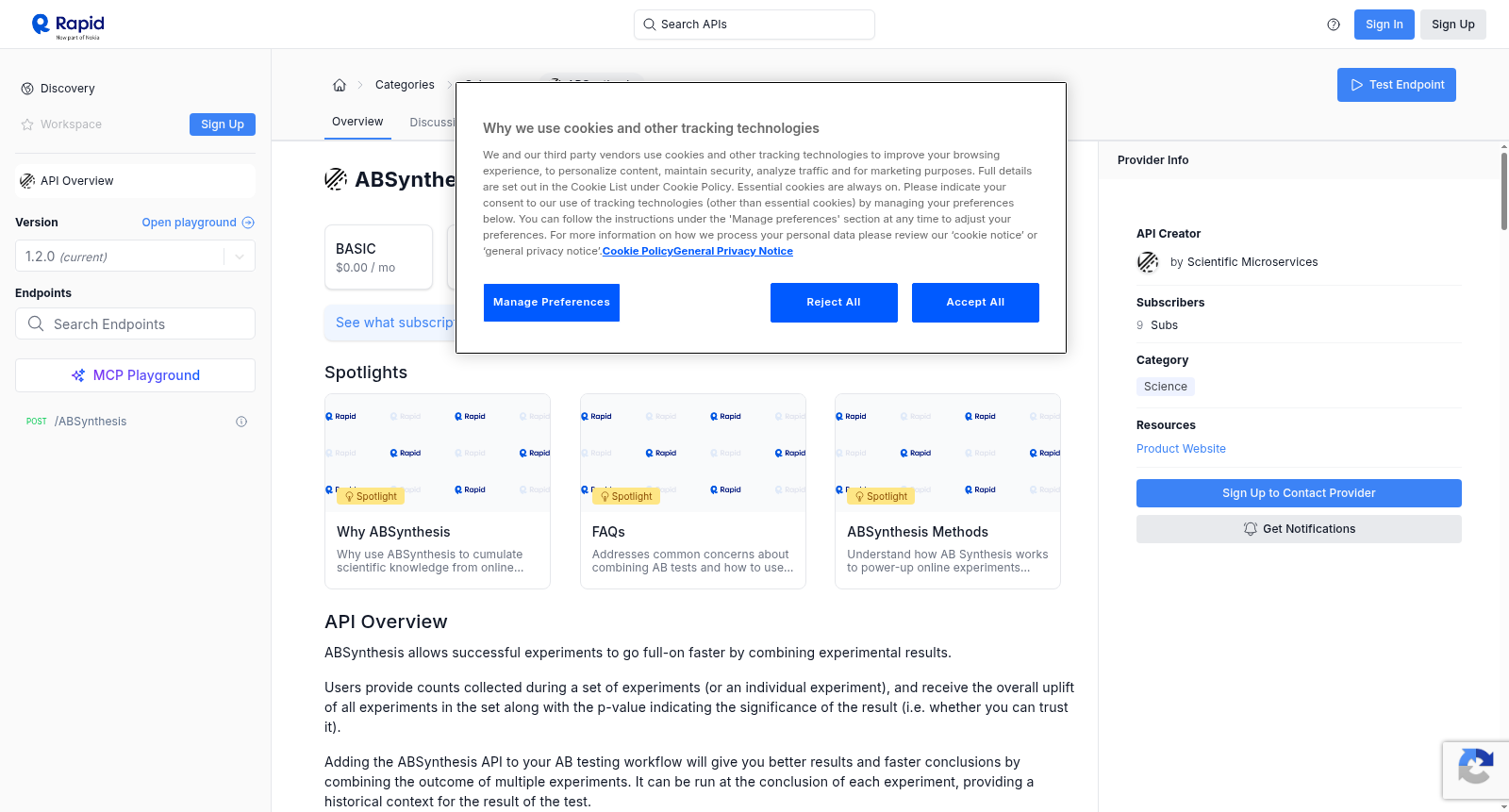Image resolution: width=1509 pixels, height=812 pixels.
Task: Expand the version 1.2.0 dropdown
Action: [240, 257]
